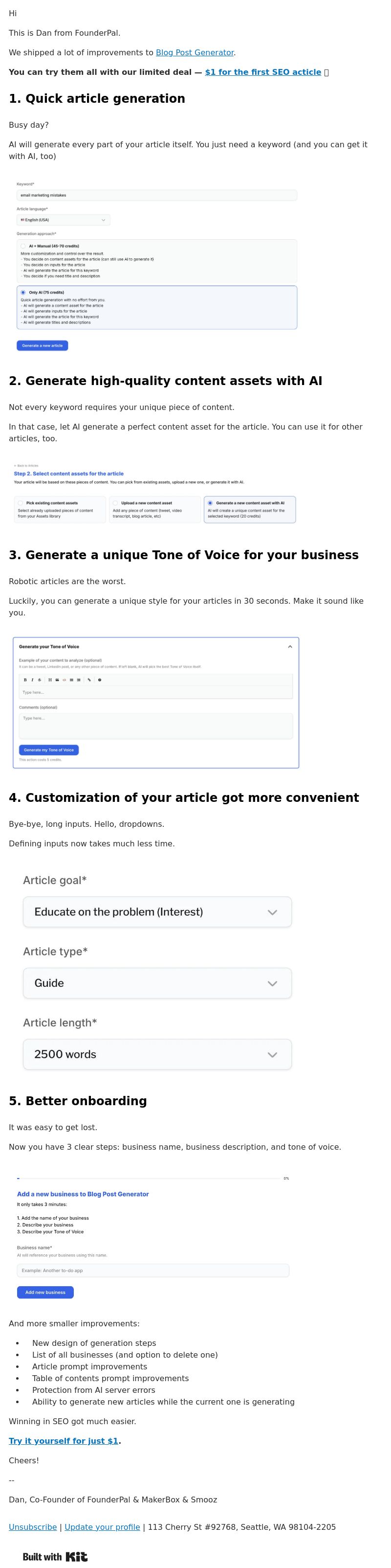Open the Article goal dropdown
The image size is (391, 1568).
[x=157, y=912]
